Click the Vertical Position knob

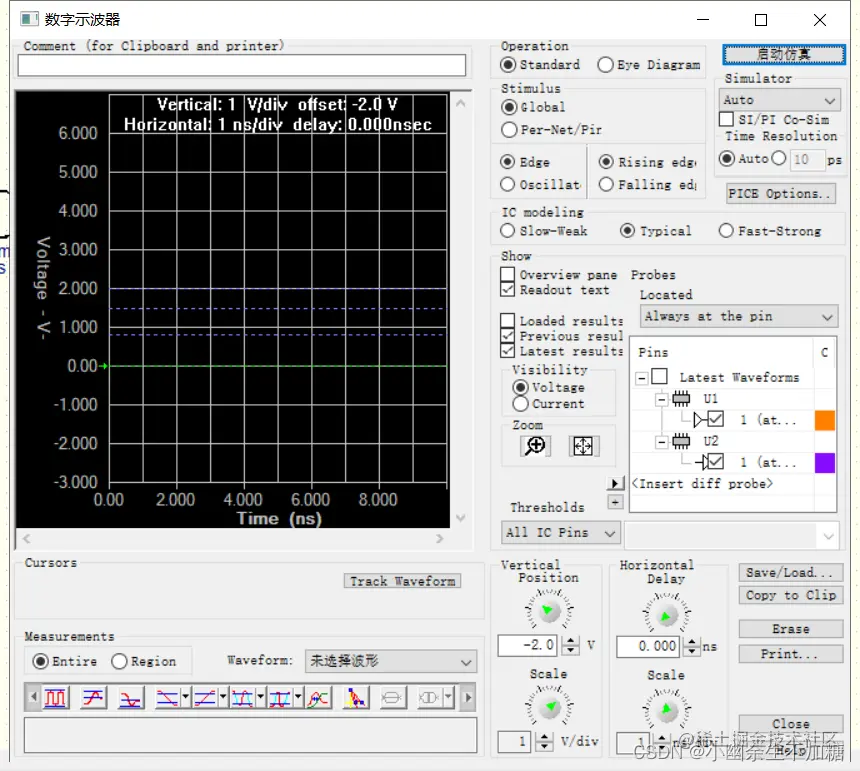[x=548, y=610]
